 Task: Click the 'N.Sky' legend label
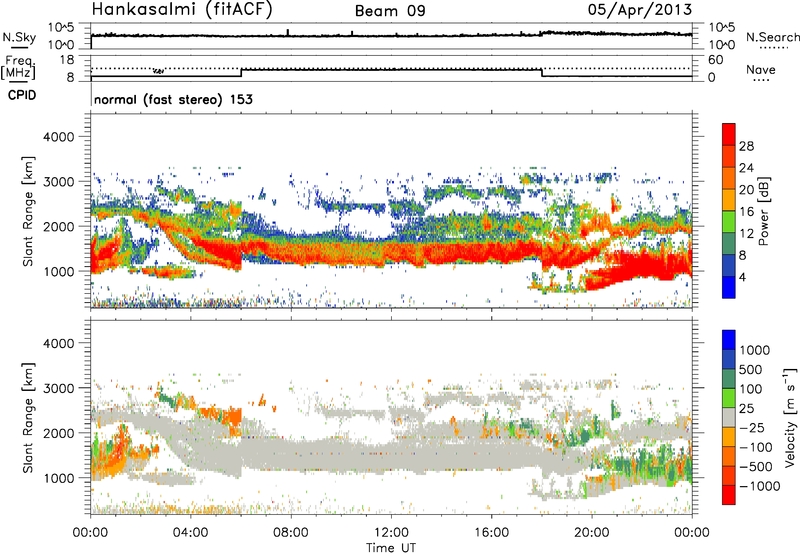(x=19, y=37)
